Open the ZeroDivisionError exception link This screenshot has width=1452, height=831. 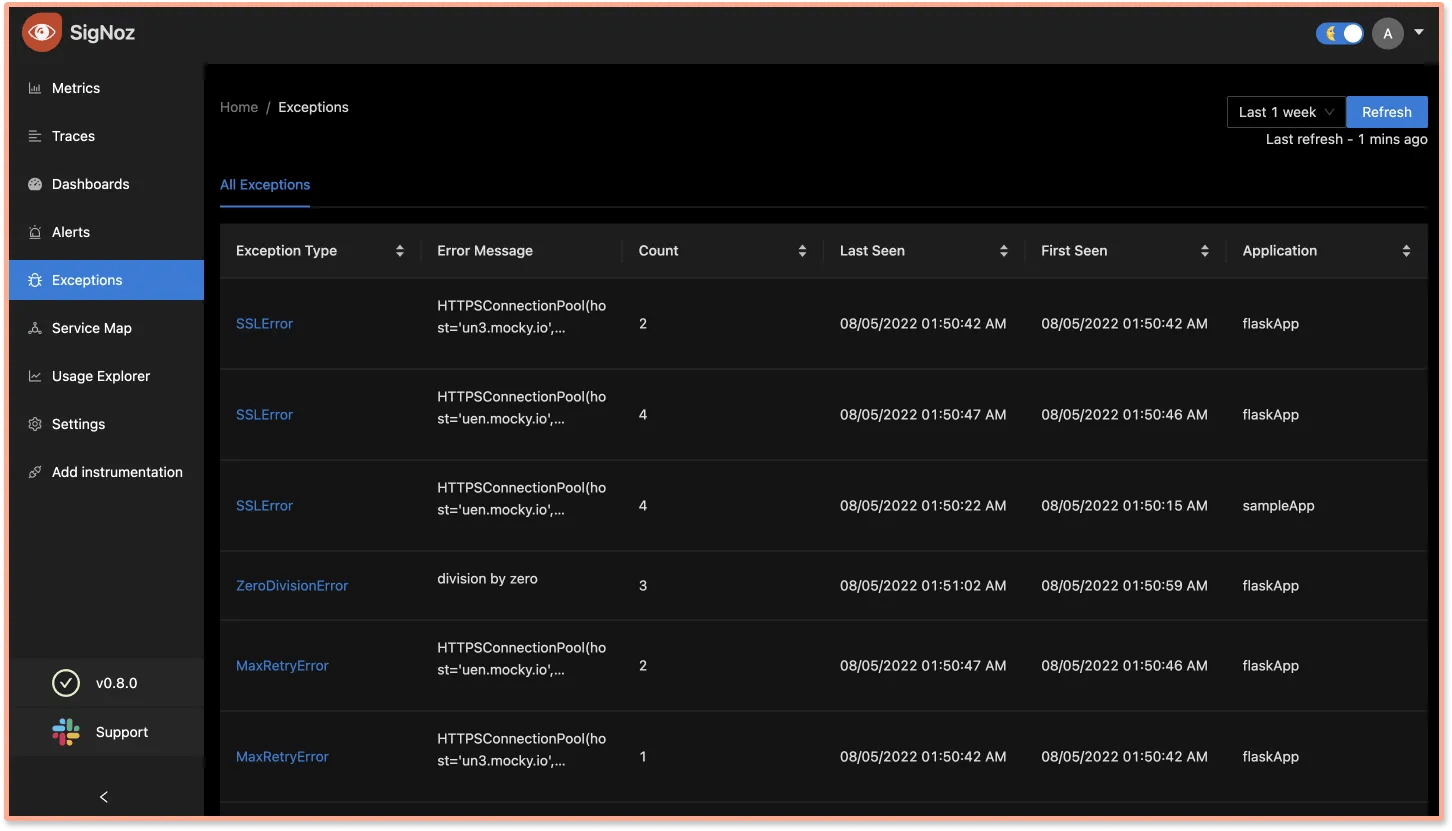click(292, 585)
